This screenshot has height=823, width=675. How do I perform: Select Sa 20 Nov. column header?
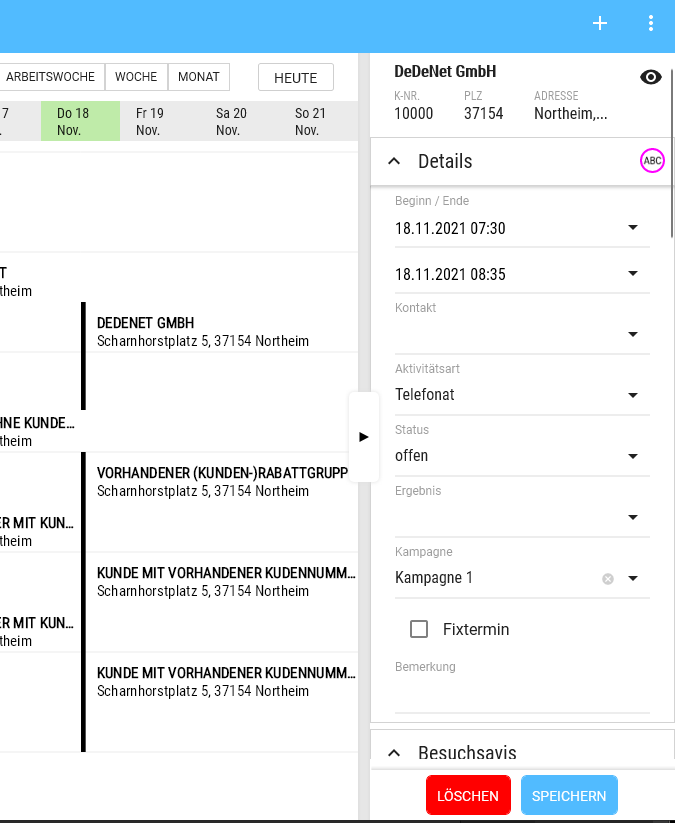[x=239, y=121]
